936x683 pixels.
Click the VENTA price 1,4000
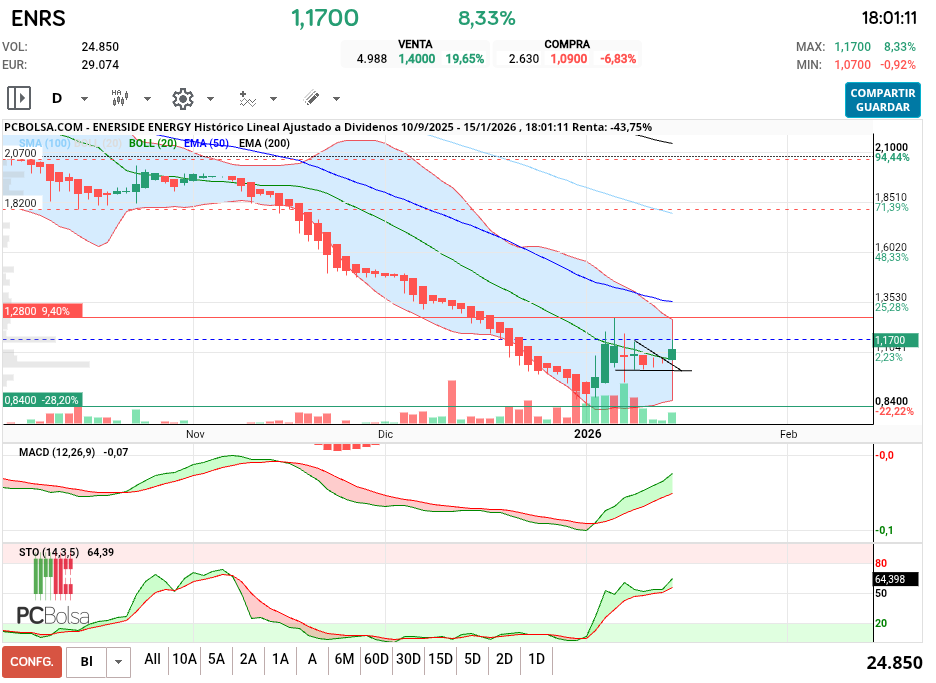[x=417, y=59]
